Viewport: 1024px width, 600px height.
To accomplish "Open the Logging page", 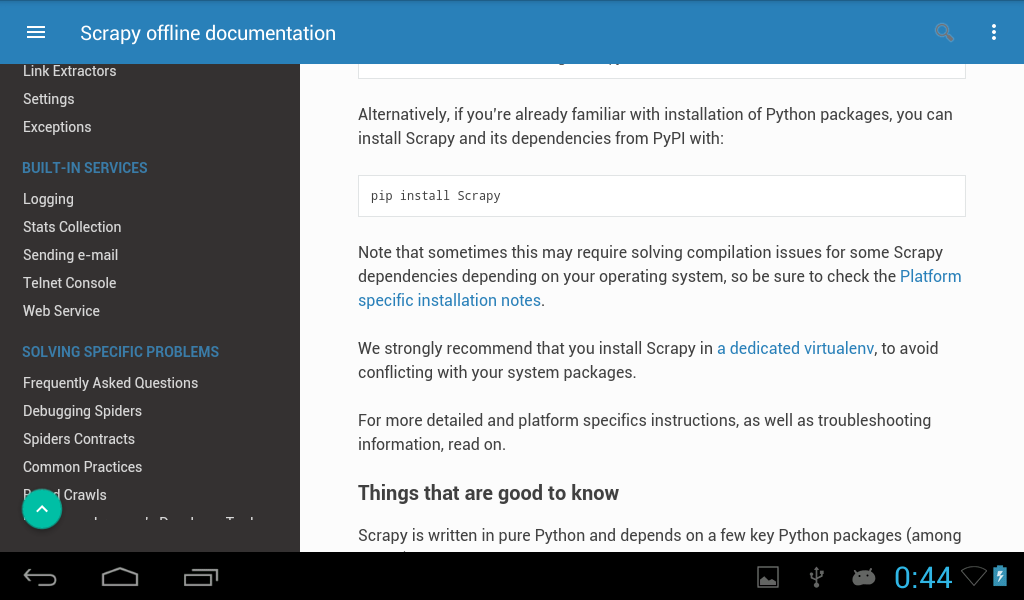I will (x=48, y=198).
